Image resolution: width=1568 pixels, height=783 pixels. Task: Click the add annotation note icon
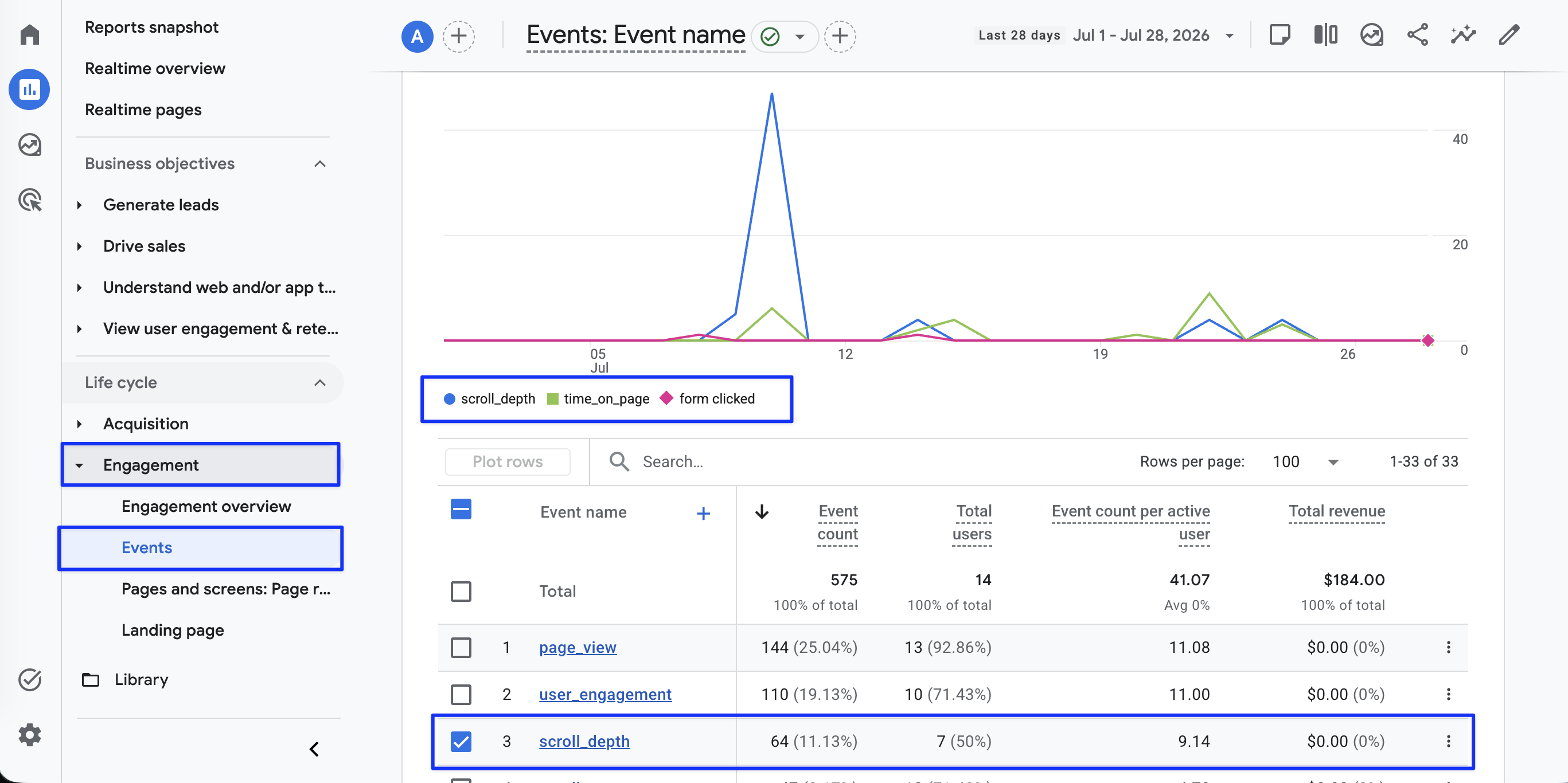(x=1280, y=36)
